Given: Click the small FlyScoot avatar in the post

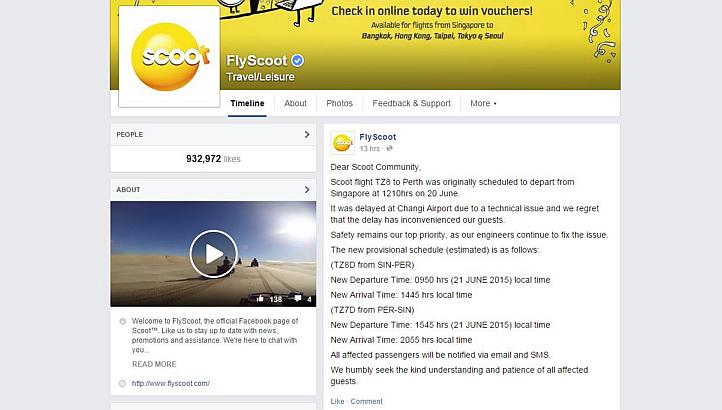Looking at the screenshot, I should pyautogui.click(x=343, y=142).
